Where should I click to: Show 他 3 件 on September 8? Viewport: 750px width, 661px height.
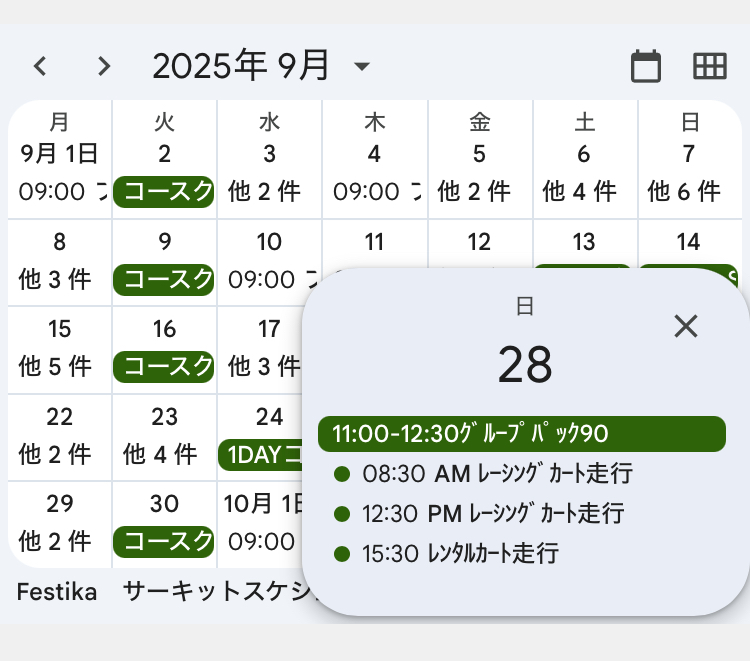pos(56,279)
